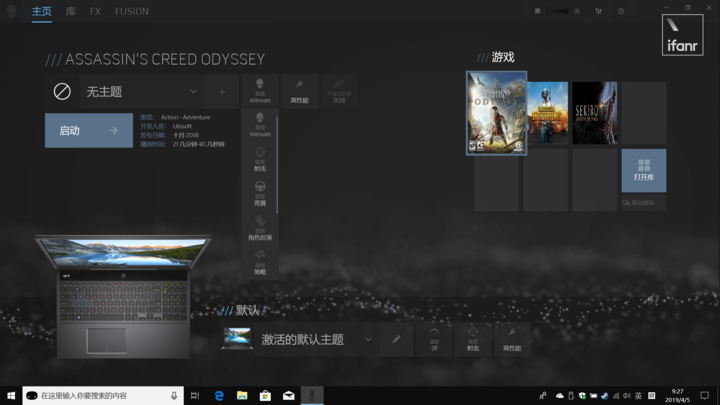Screen dimensions: 720x405
Task: Choose the 竞赛 racing audio preset
Action: (x=260, y=194)
